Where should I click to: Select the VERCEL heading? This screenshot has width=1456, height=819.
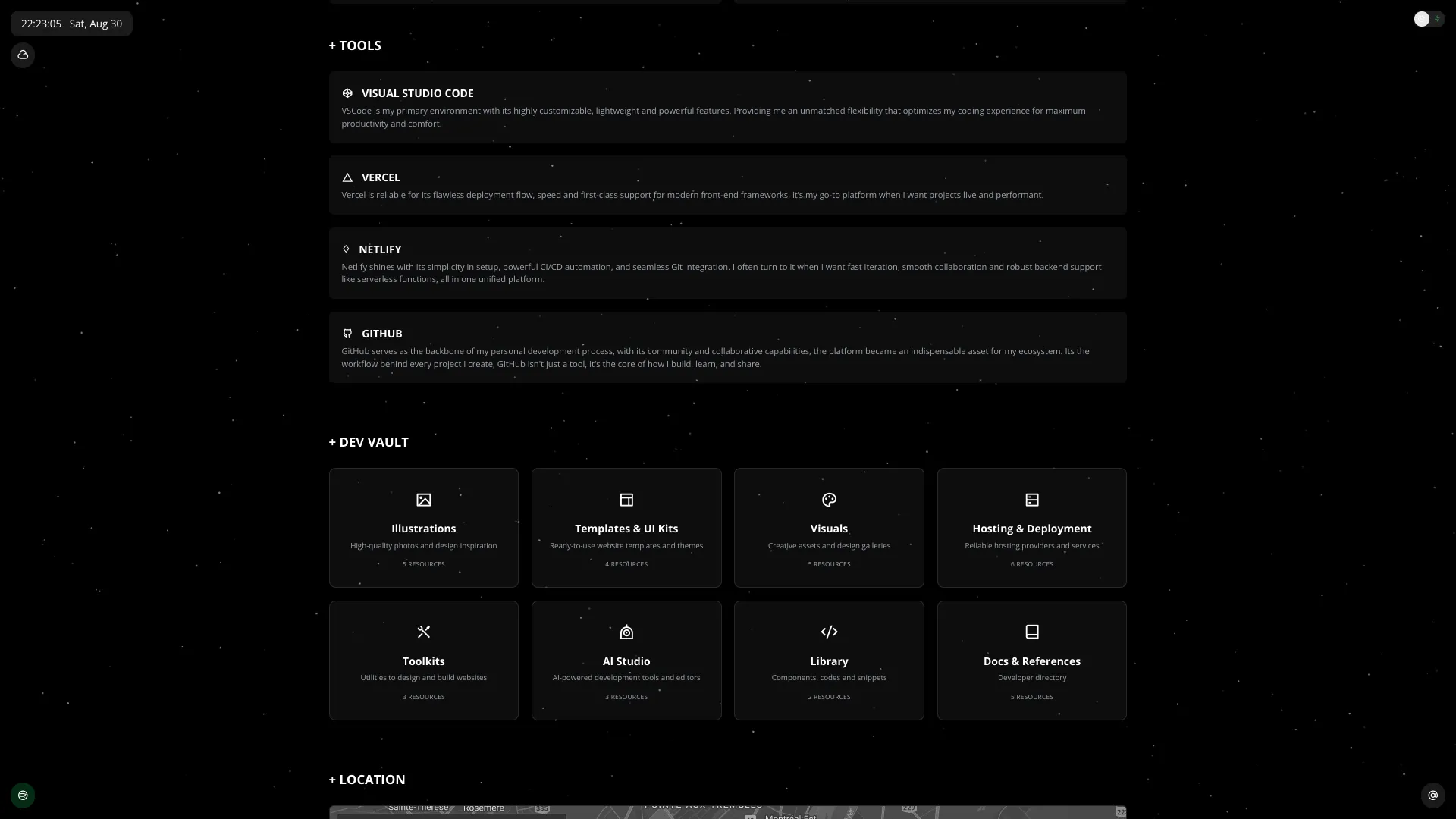[x=381, y=177]
